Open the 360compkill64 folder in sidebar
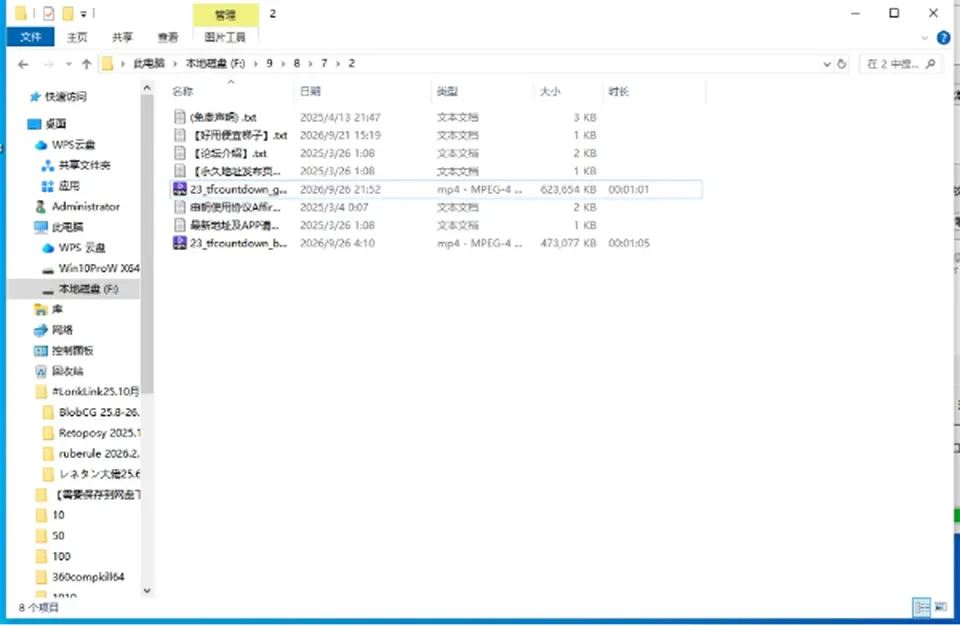The image size is (960, 626). [80, 577]
